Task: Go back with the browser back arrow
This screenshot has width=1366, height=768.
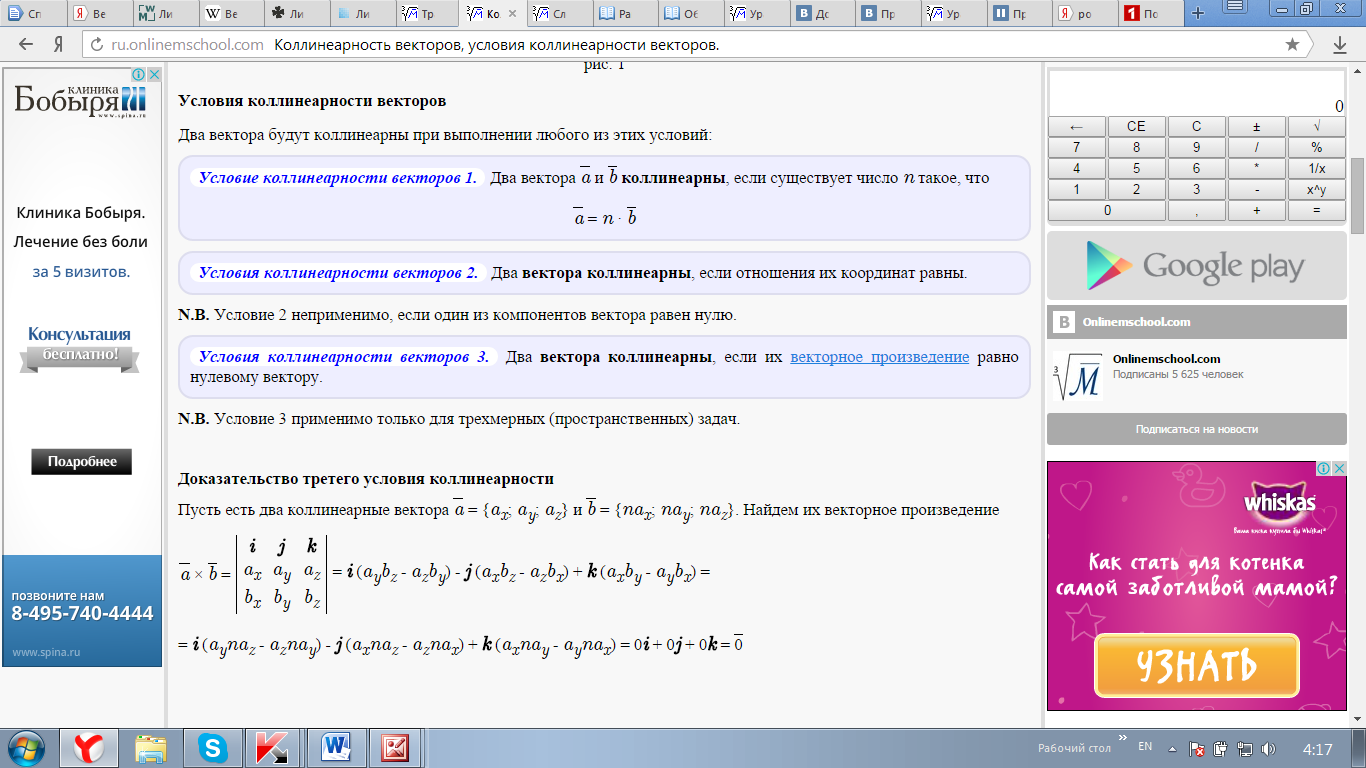Action: 26,45
